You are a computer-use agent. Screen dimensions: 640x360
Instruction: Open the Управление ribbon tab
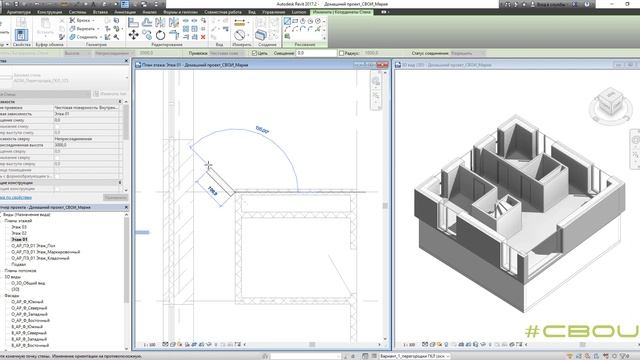273,12
